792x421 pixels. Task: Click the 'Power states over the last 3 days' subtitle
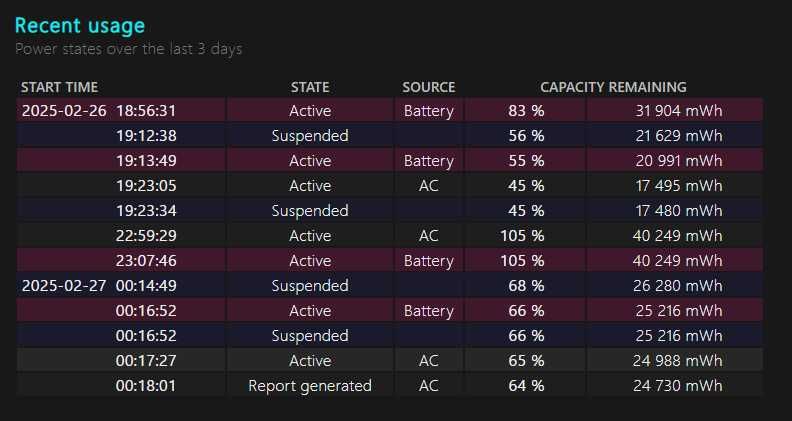[x=129, y=49]
